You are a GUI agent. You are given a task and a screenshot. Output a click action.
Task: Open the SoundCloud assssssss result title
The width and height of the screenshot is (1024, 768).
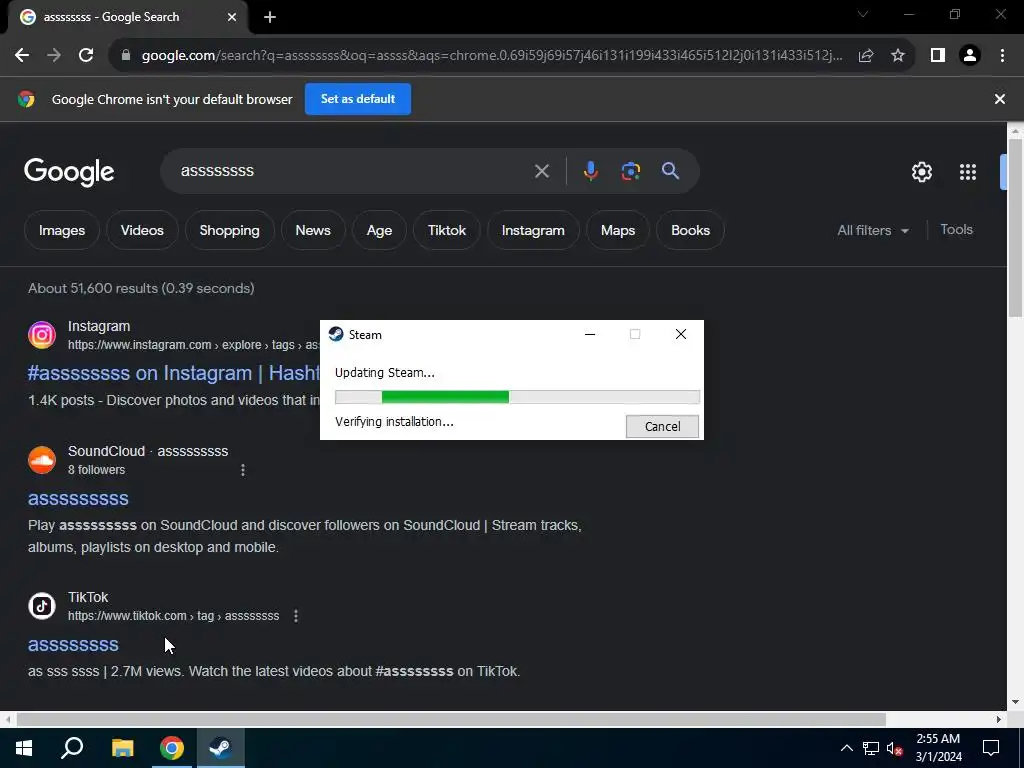[78, 499]
